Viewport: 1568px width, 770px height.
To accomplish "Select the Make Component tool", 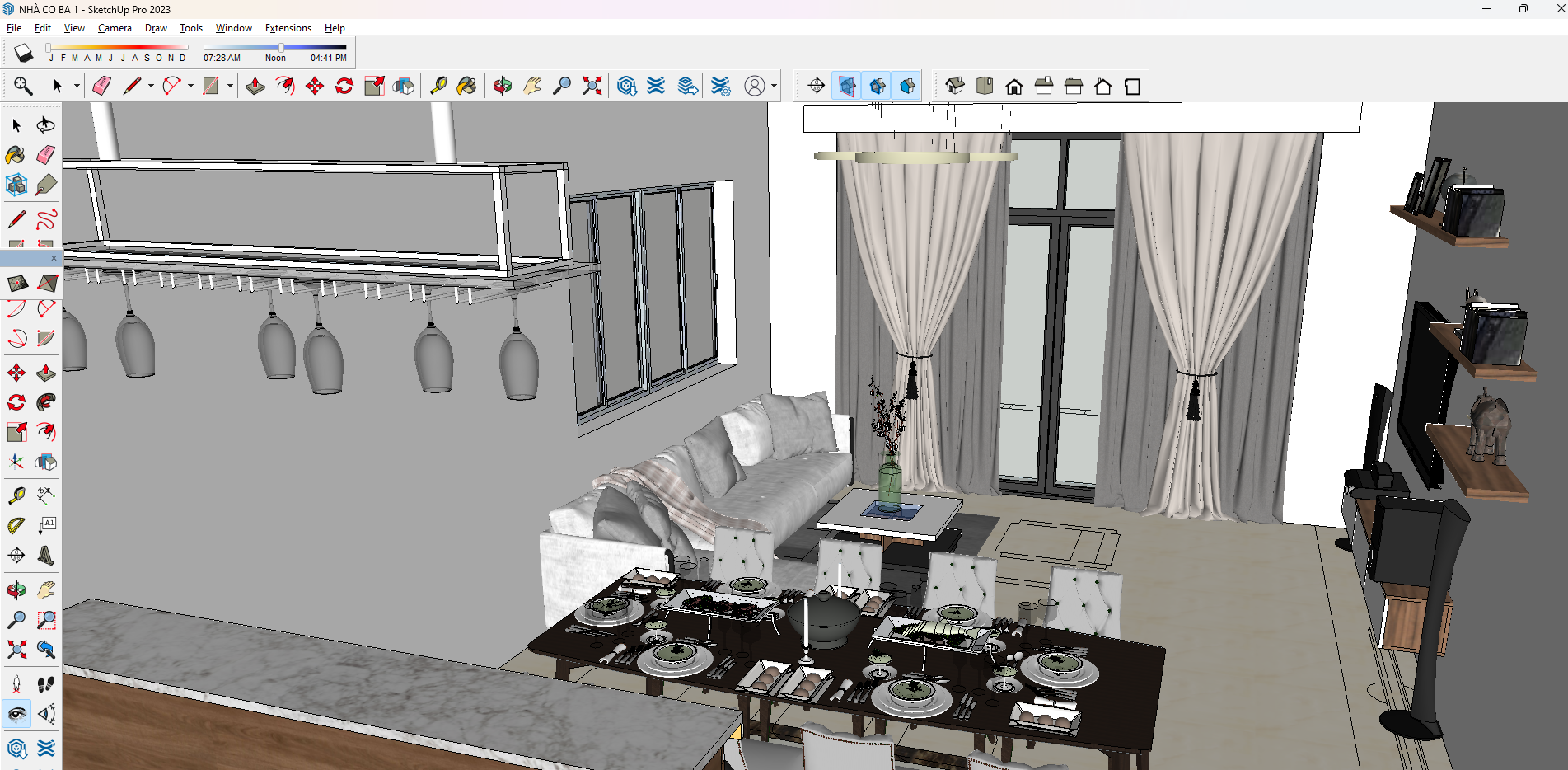I will point(16,185).
